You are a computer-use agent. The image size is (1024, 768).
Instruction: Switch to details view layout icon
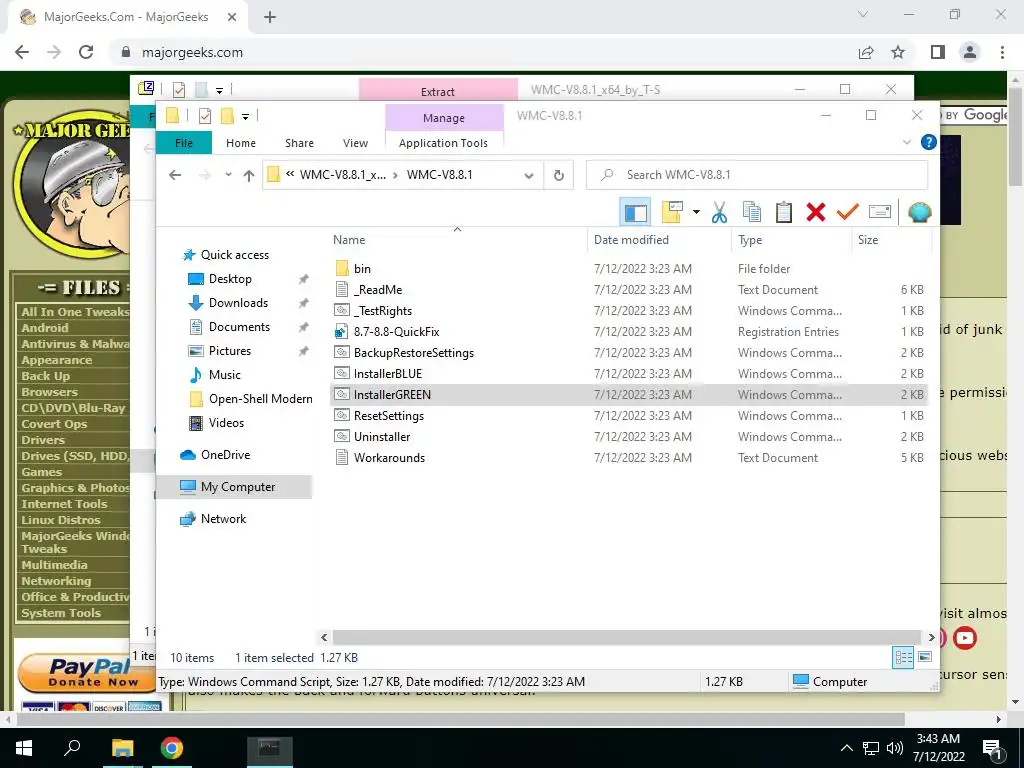tap(903, 658)
